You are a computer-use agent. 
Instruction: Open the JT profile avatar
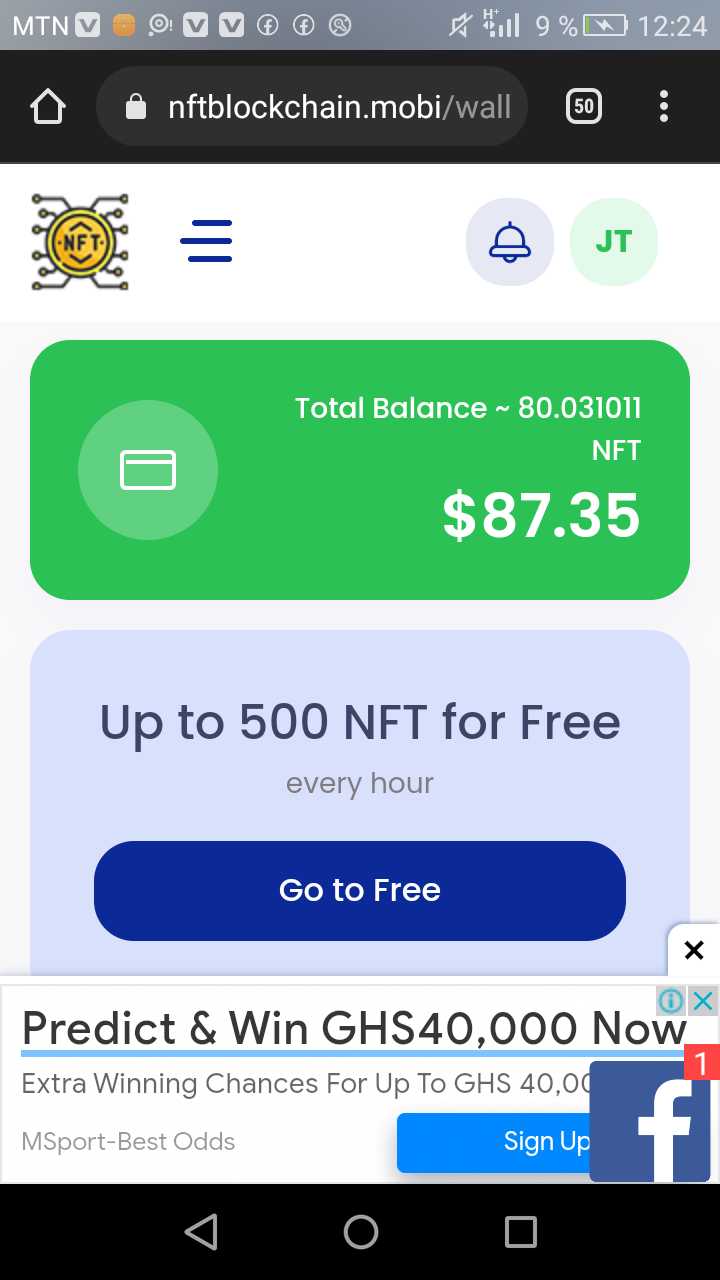click(x=614, y=242)
